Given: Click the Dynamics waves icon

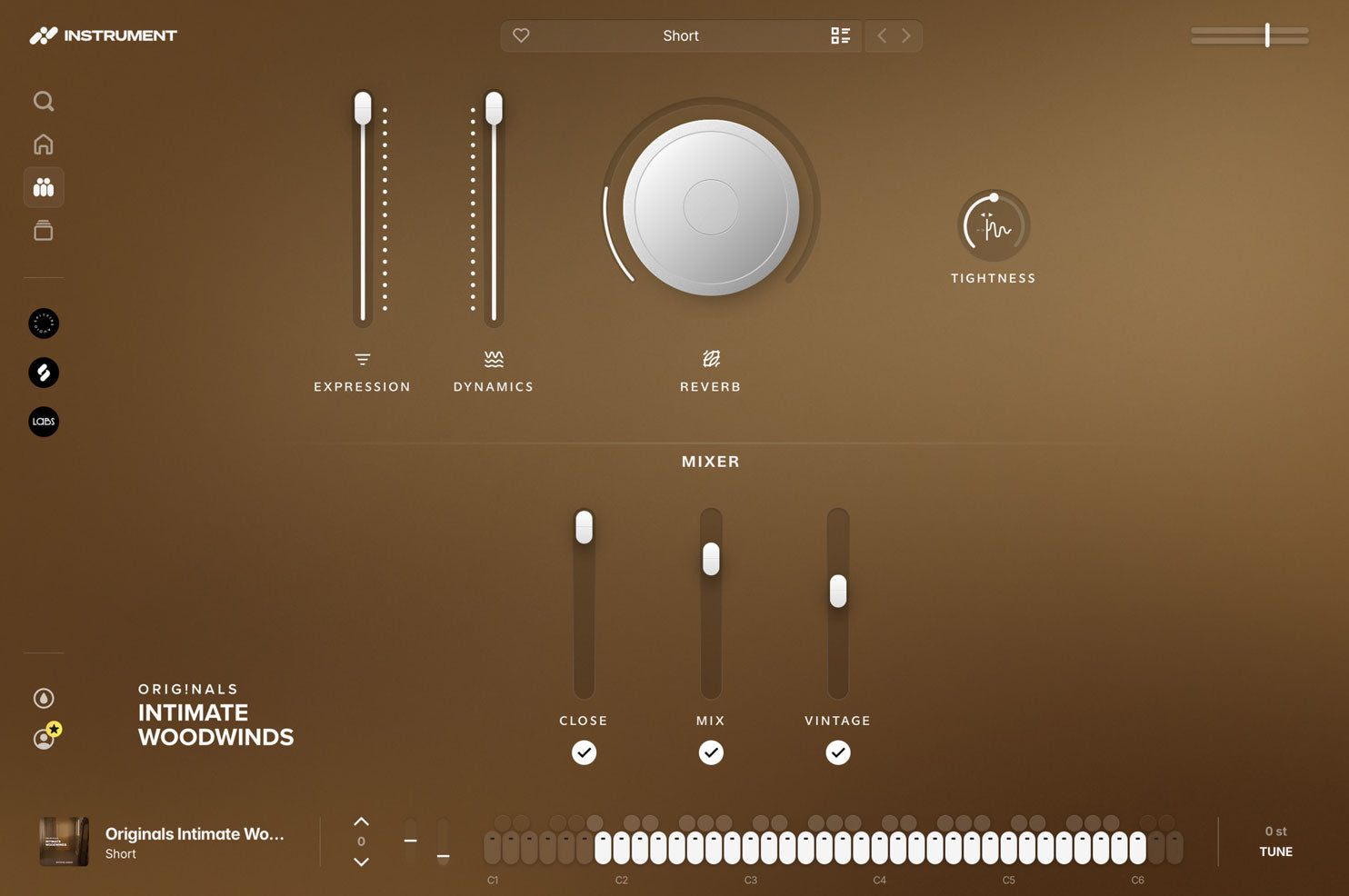Looking at the screenshot, I should [x=494, y=359].
